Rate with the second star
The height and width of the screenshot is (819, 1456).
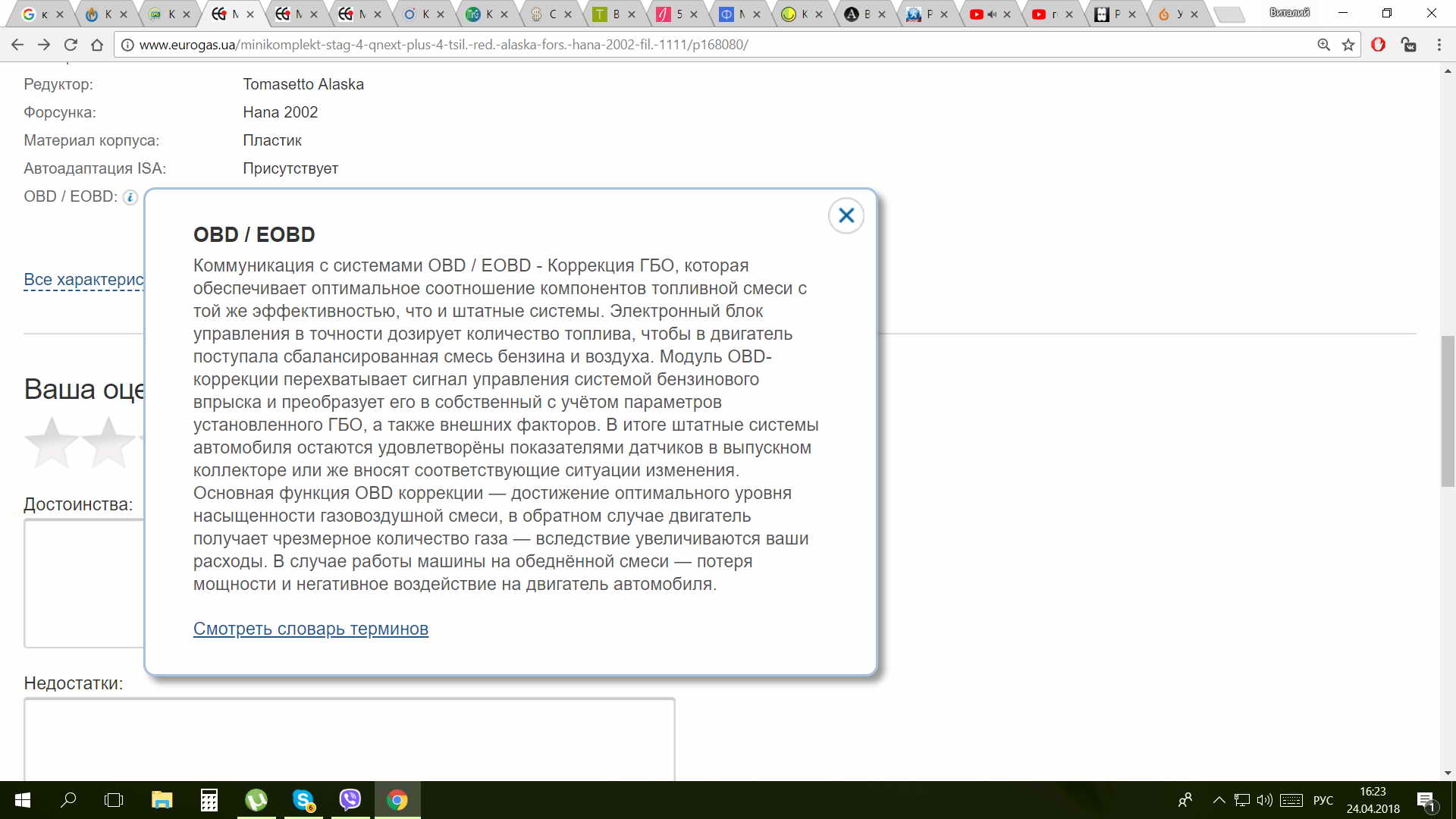pyautogui.click(x=108, y=443)
